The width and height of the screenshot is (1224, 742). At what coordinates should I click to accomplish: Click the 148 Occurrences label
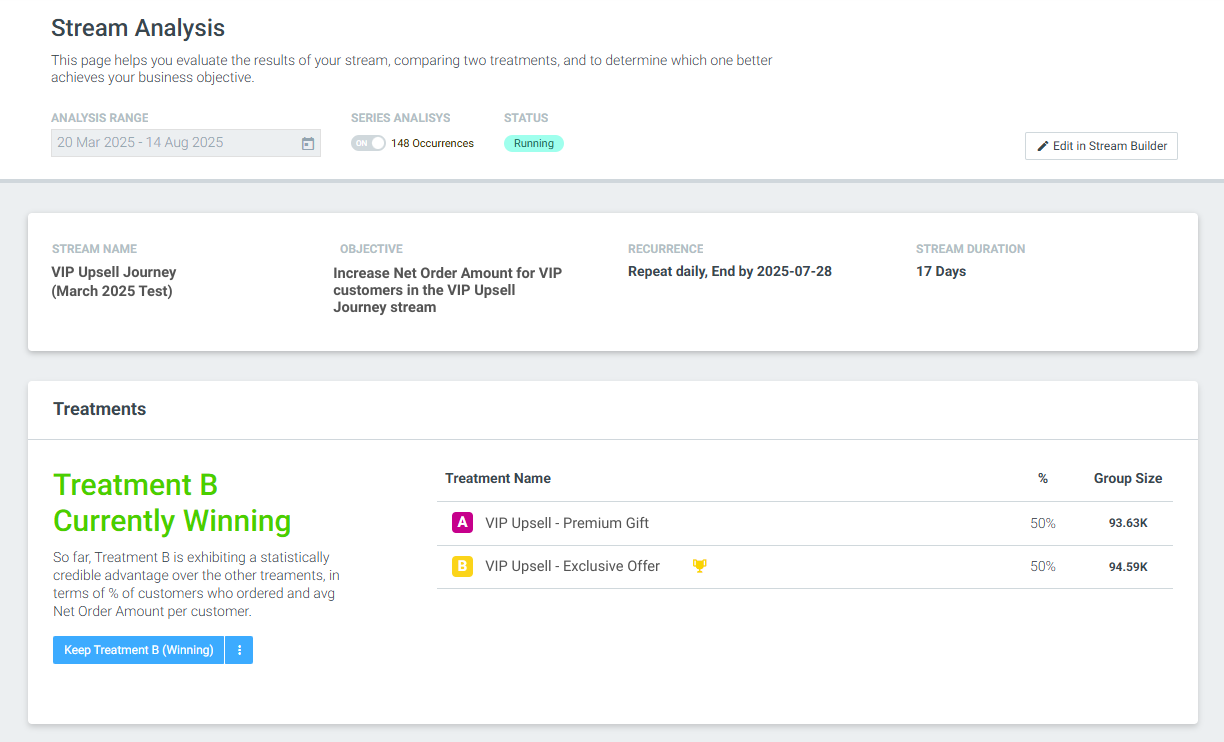[432, 143]
